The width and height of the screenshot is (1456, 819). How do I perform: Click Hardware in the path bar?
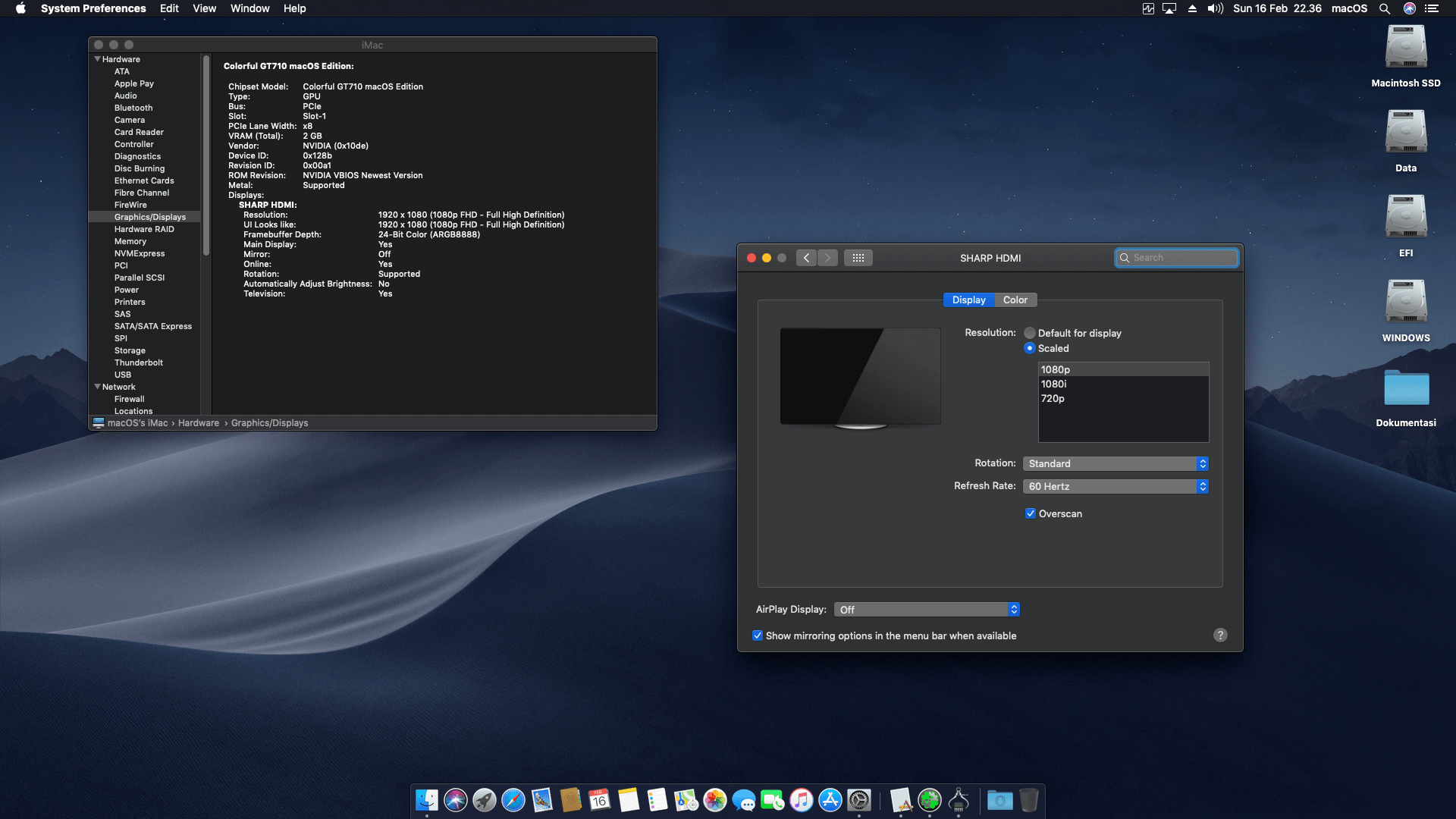pyautogui.click(x=199, y=423)
